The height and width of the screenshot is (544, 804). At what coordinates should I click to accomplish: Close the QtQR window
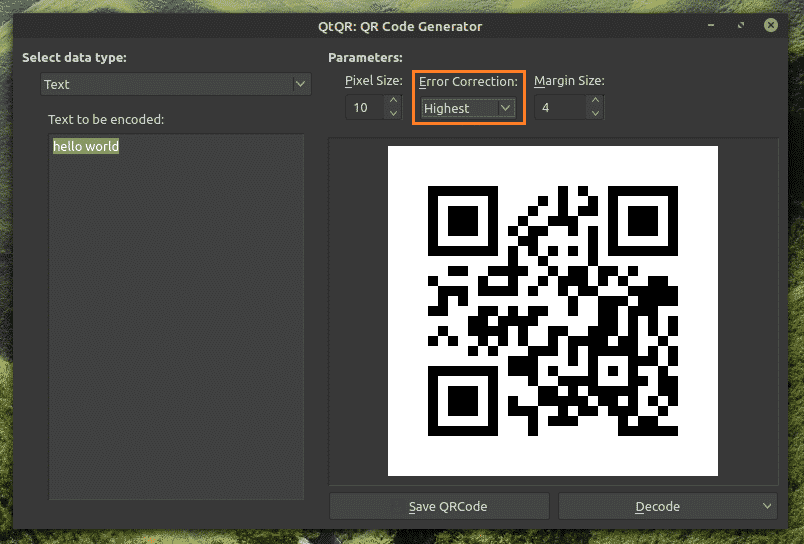[x=771, y=25]
